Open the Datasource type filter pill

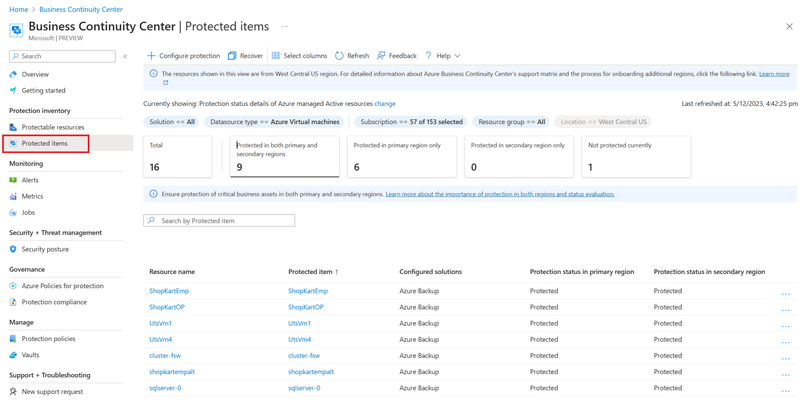coord(275,122)
